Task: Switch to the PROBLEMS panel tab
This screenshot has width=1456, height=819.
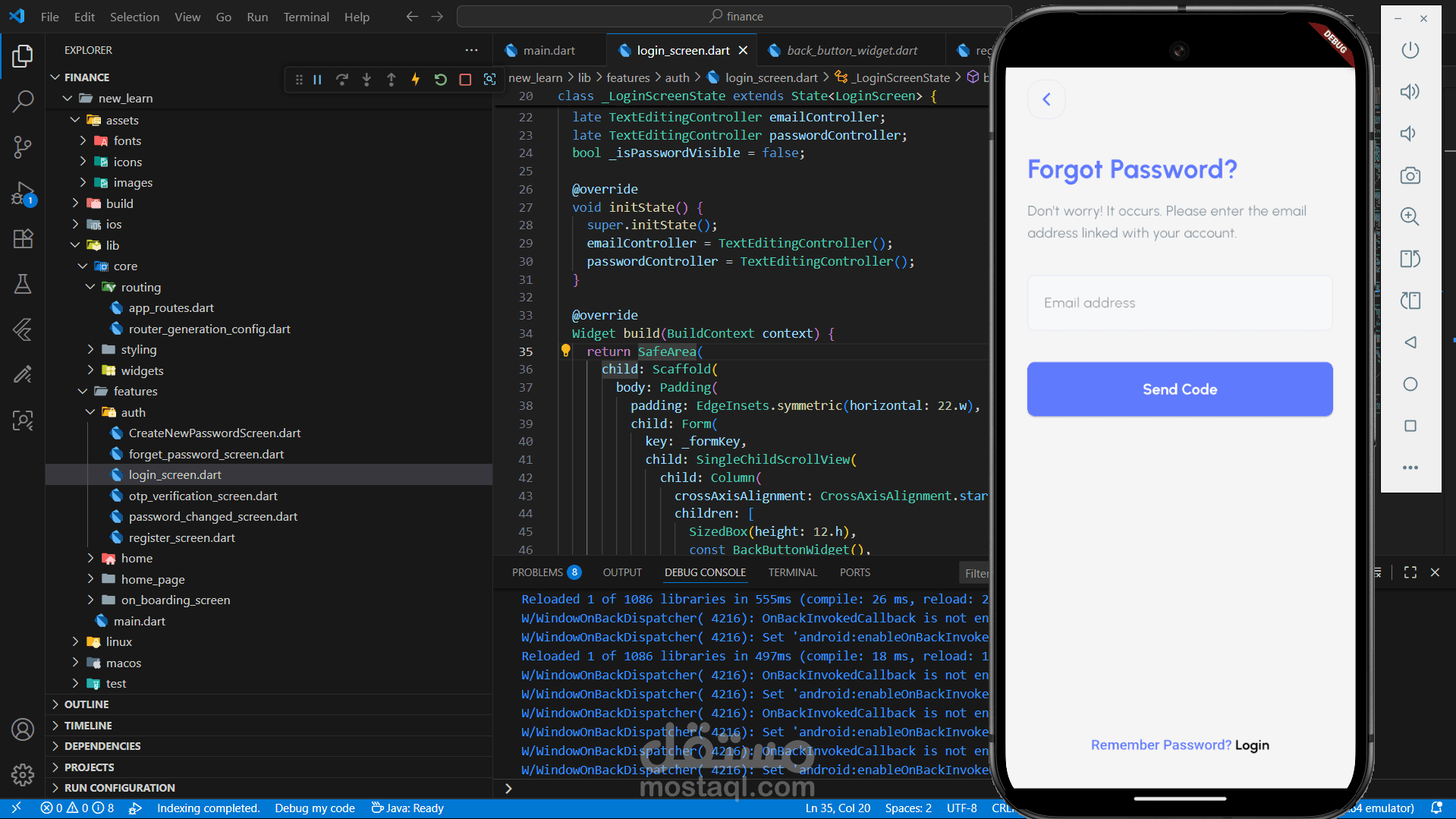Action: (x=546, y=572)
